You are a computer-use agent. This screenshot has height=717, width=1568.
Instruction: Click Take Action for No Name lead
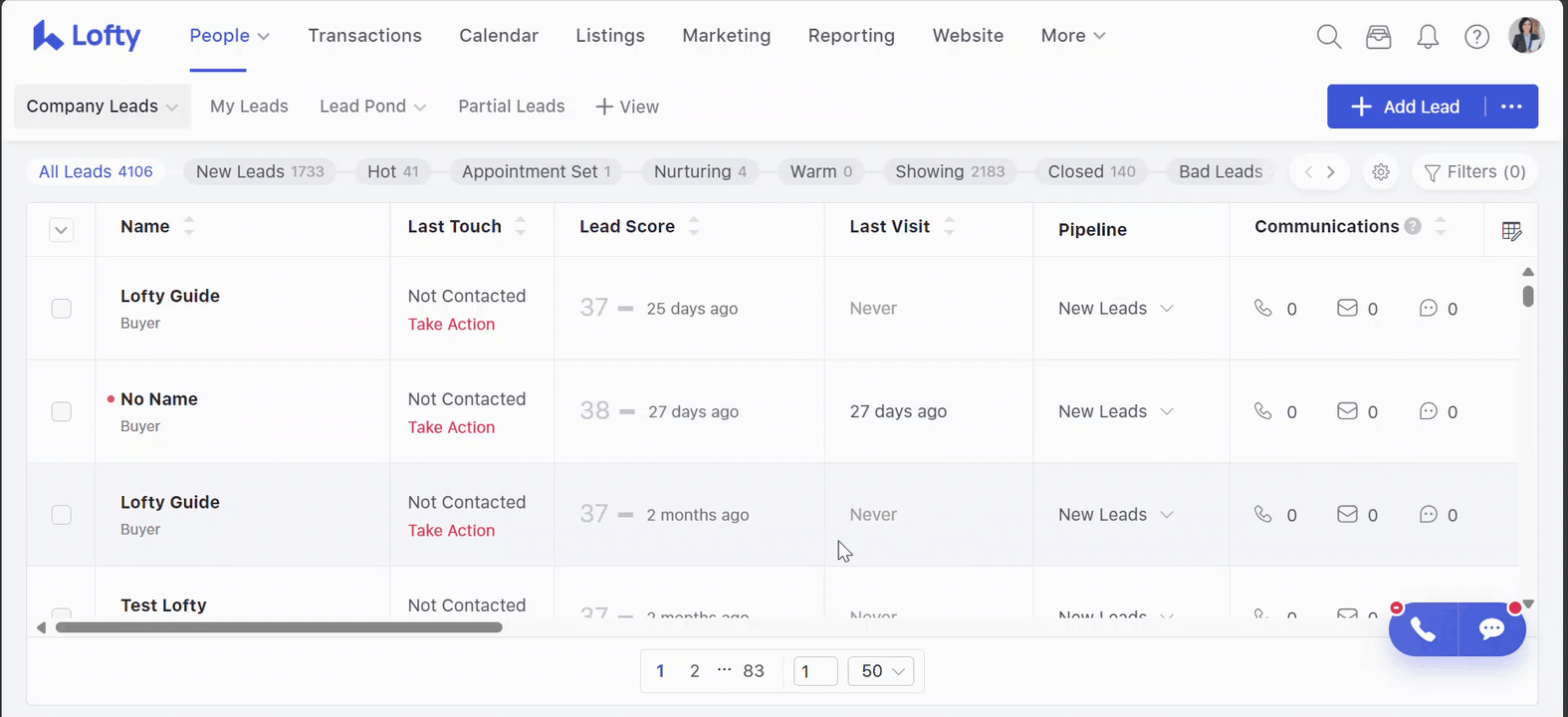coord(451,427)
